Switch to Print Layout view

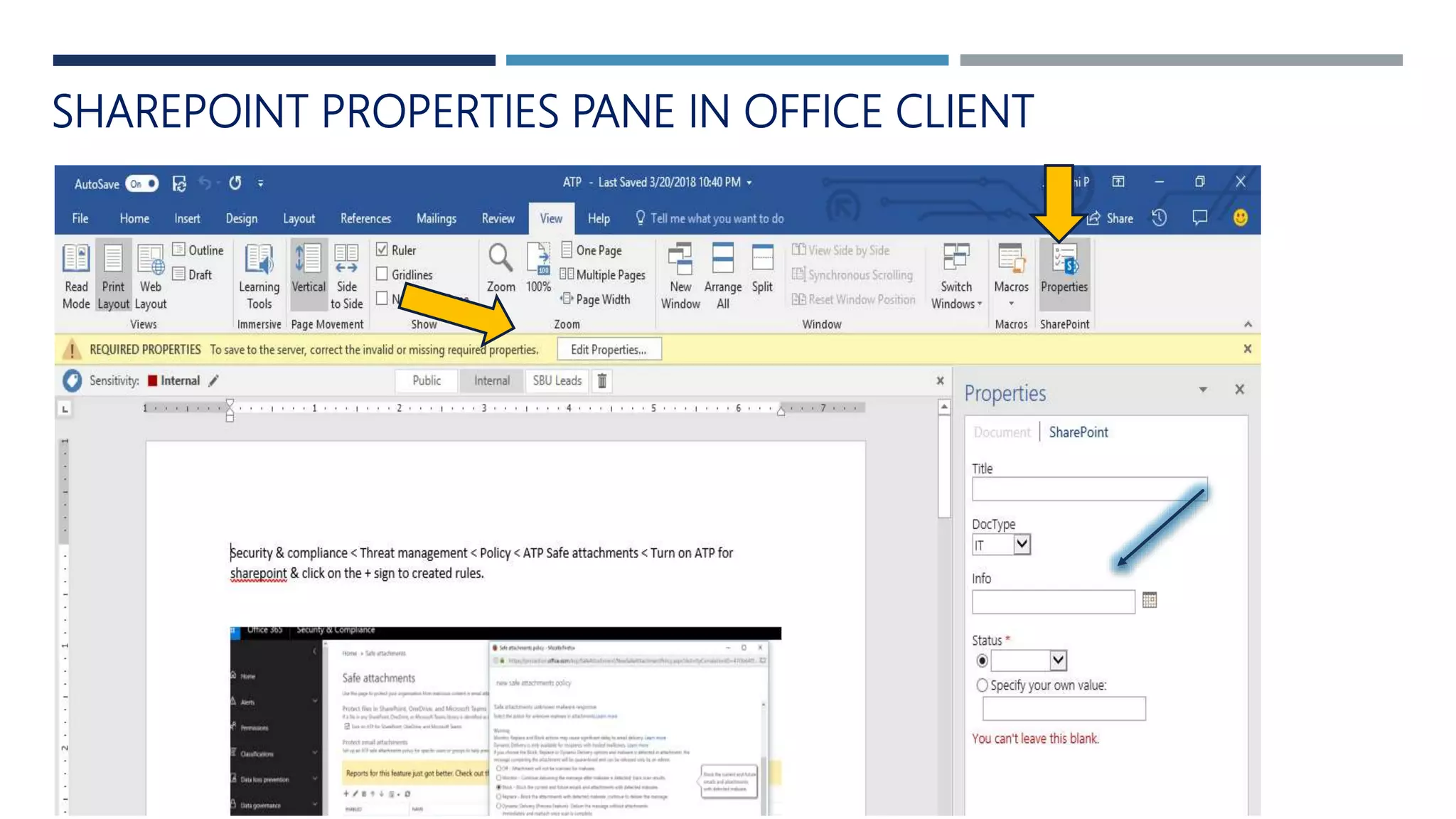pos(113,276)
